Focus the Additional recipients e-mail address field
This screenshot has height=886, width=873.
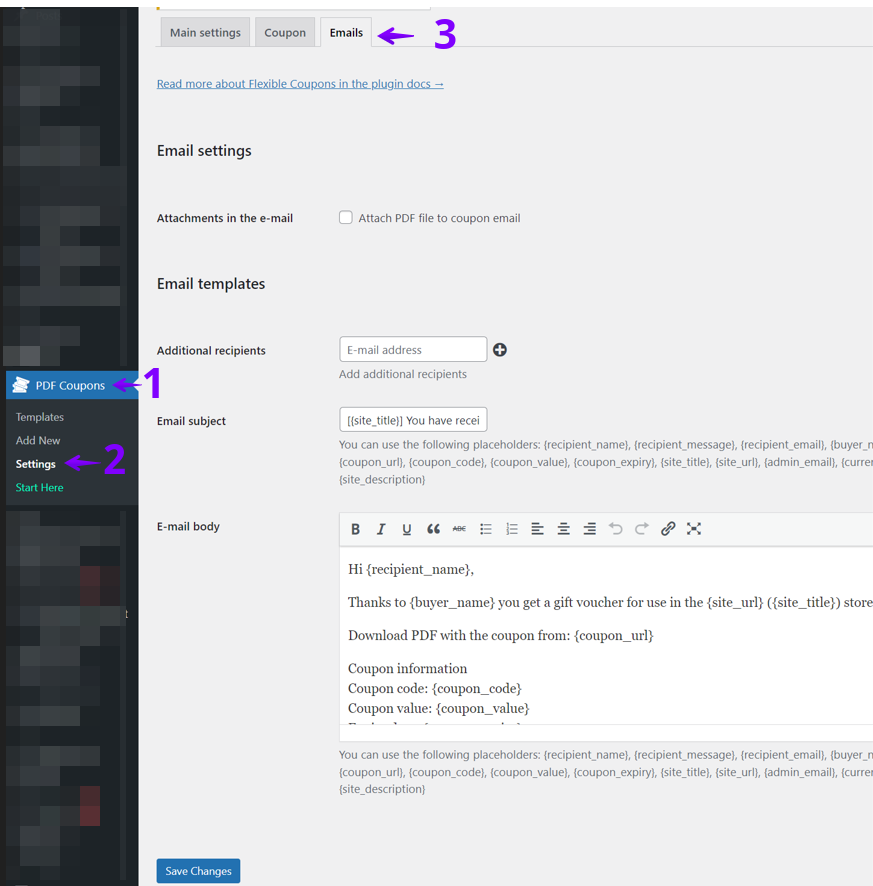pyautogui.click(x=413, y=350)
